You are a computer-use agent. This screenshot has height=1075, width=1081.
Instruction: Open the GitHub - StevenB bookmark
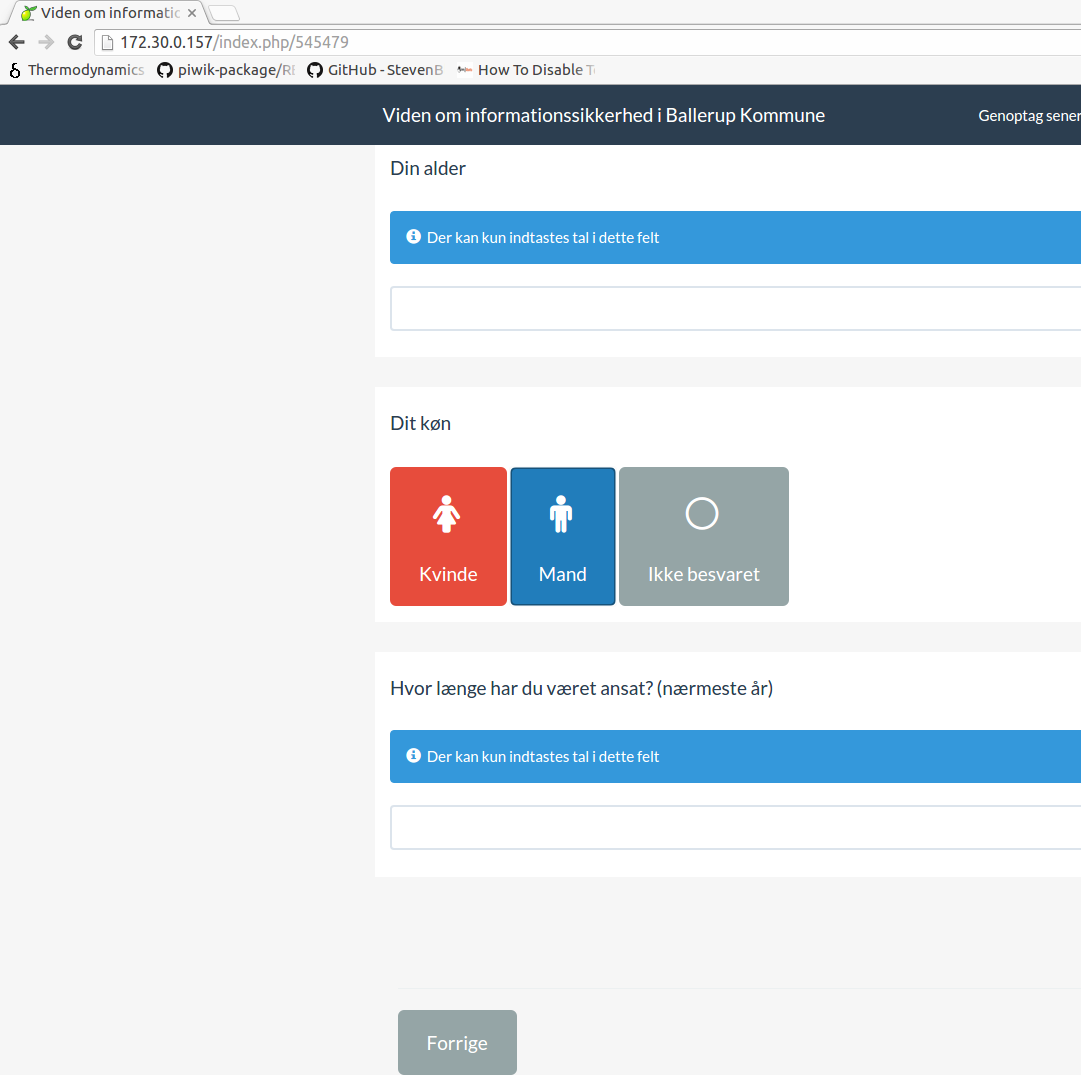[375, 70]
